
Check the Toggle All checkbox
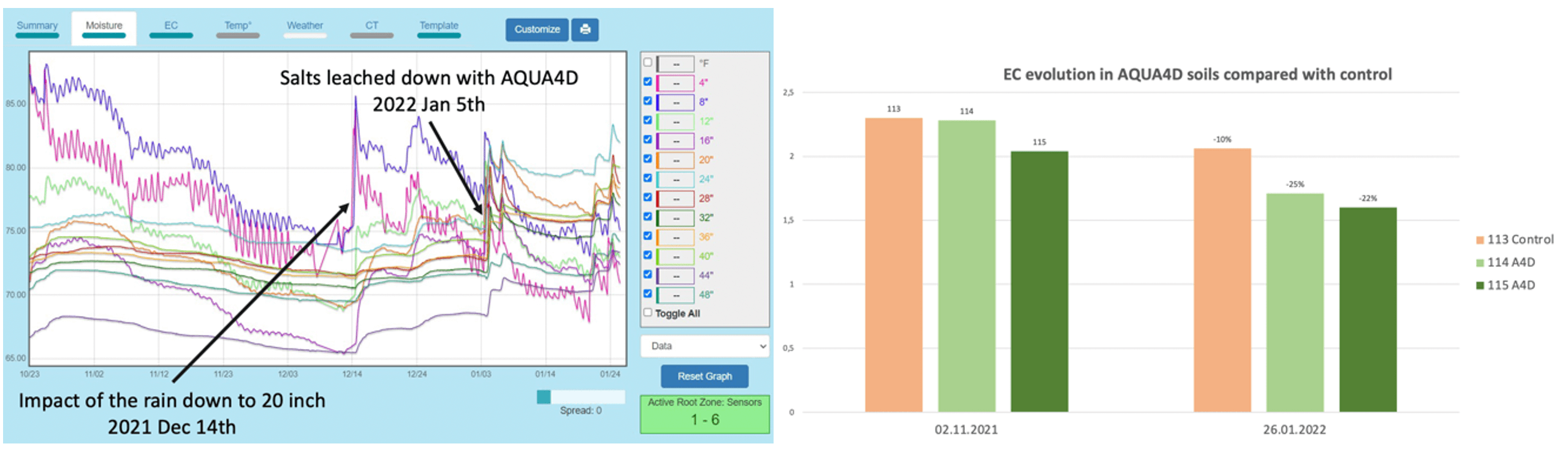647,313
